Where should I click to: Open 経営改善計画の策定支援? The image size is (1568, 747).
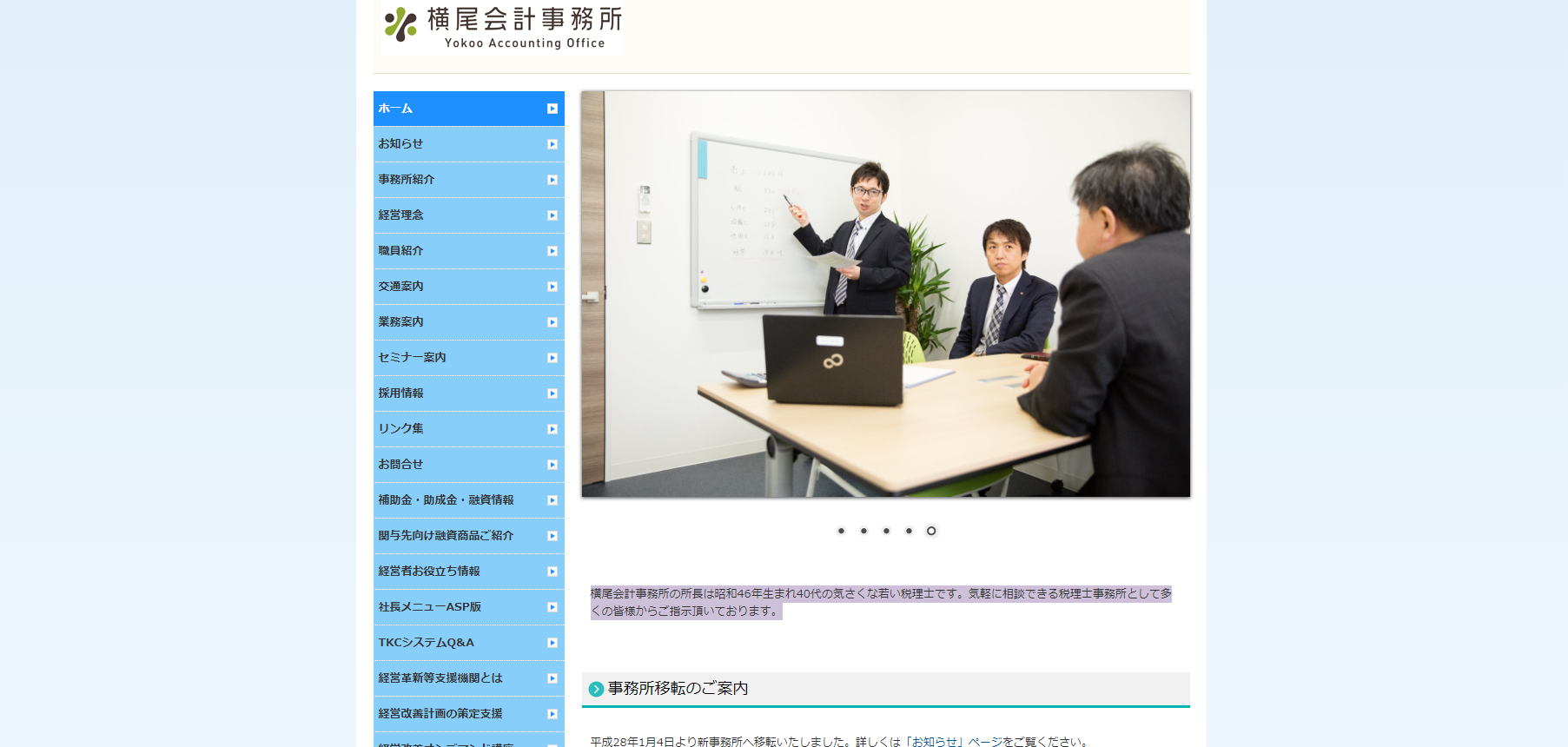tap(469, 714)
